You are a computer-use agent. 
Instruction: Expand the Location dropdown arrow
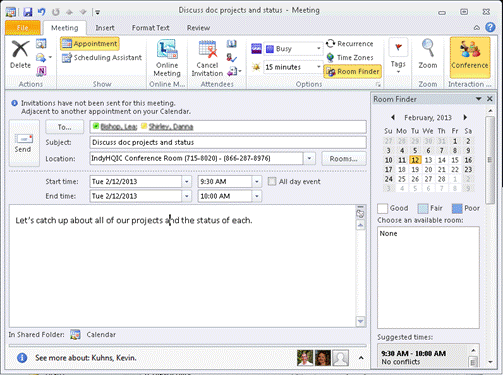[x=309, y=158]
